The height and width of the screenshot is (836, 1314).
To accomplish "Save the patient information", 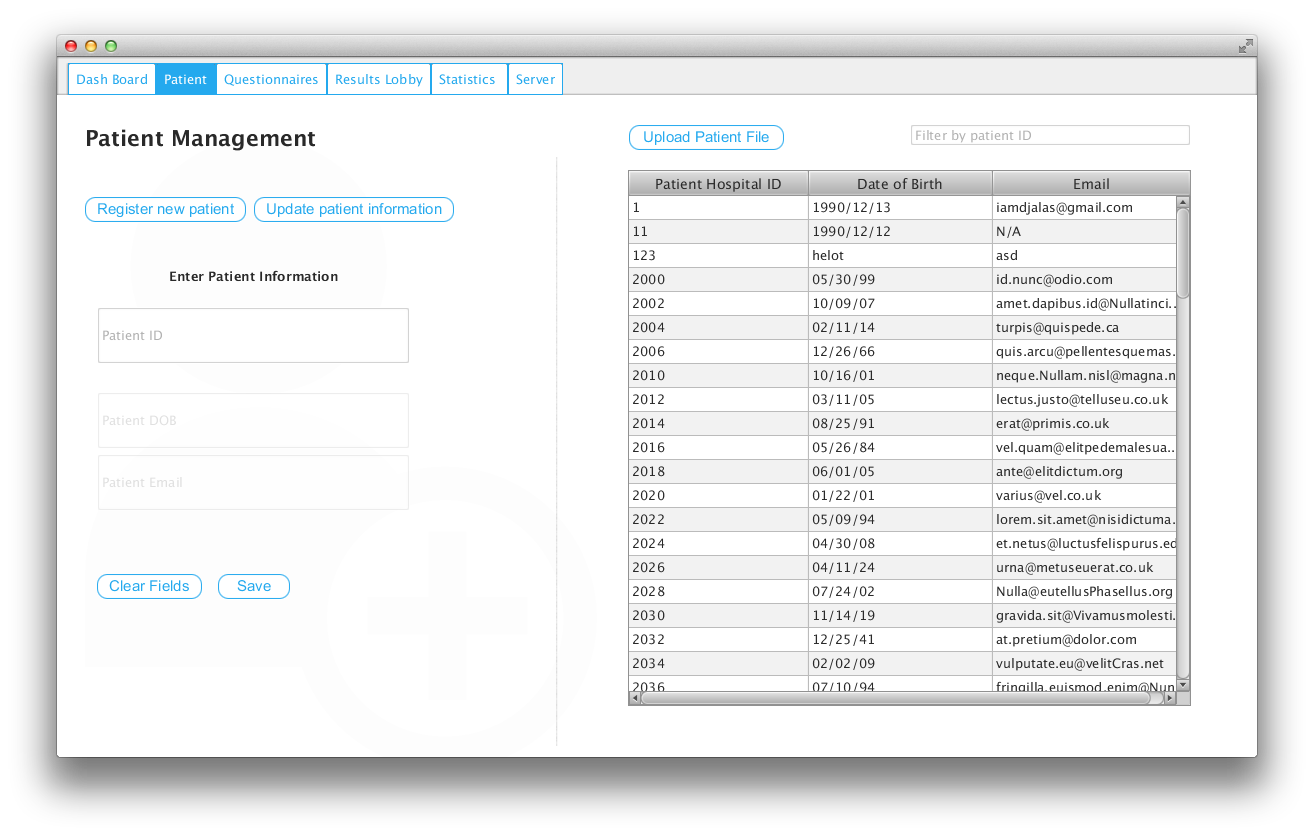I will (x=254, y=587).
